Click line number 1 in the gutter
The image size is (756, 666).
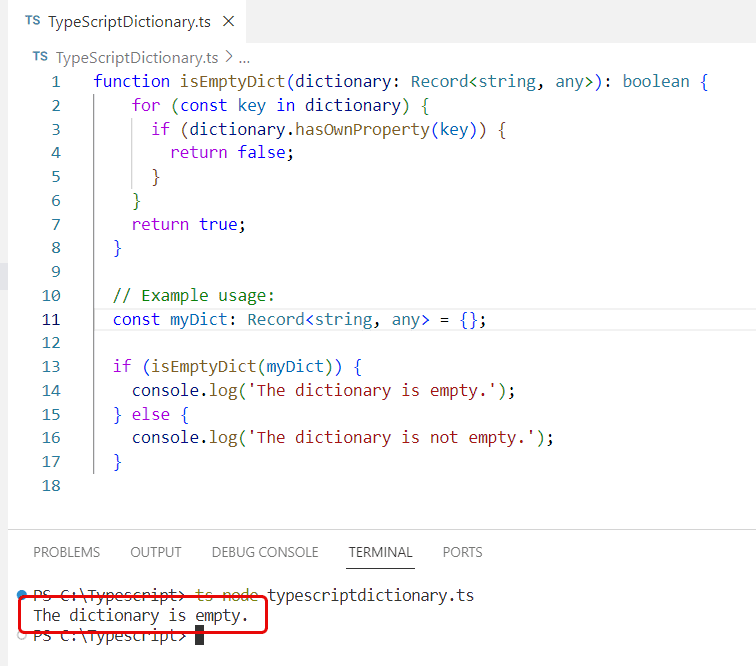pos(56,82)
